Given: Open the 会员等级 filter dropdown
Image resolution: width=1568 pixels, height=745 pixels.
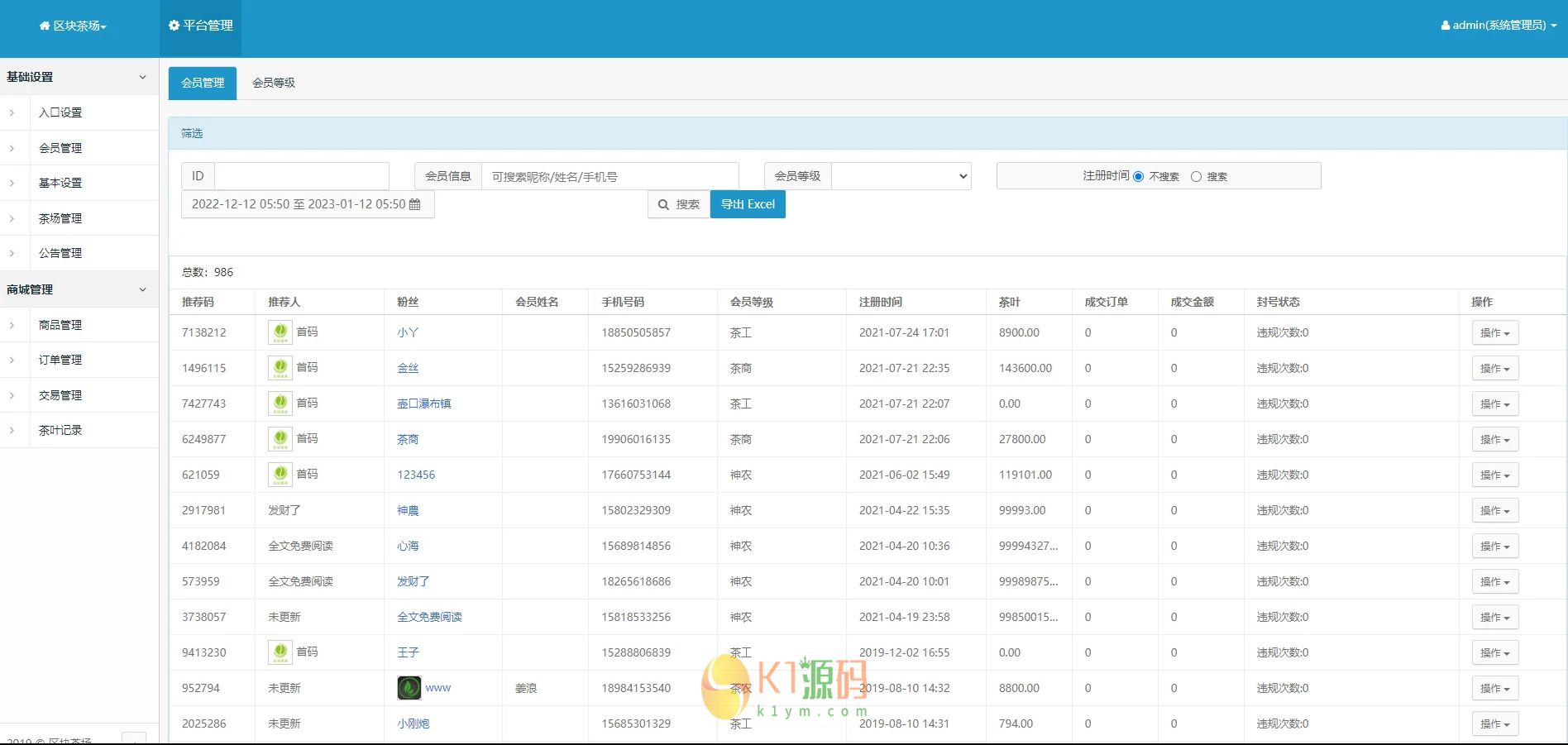Looking at the screenshot, I should 901,176.
